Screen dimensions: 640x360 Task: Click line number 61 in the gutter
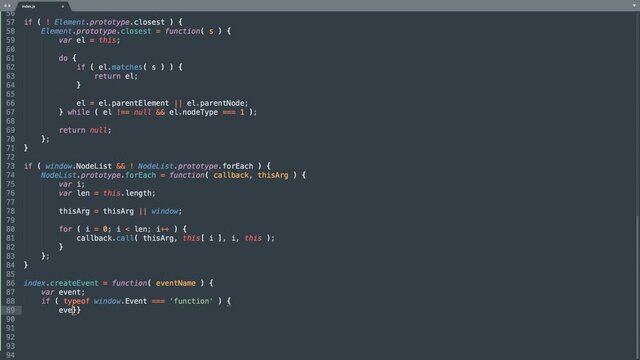[10, 58]
